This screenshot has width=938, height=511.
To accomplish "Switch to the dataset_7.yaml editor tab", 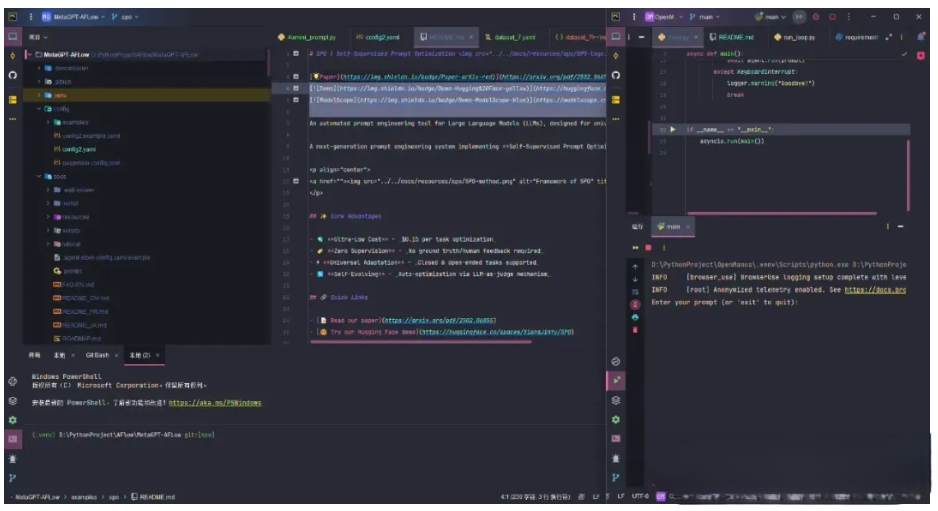I will tap(510, 37).
